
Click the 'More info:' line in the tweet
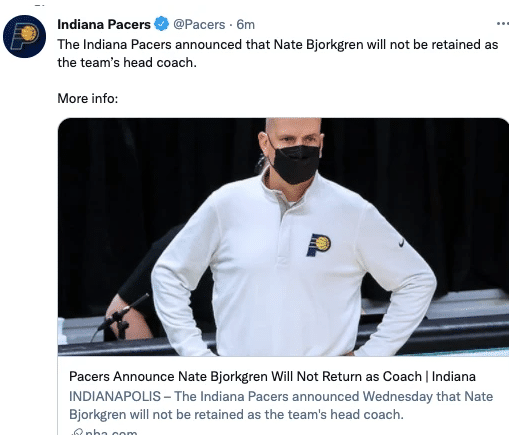tap(88, 98)
